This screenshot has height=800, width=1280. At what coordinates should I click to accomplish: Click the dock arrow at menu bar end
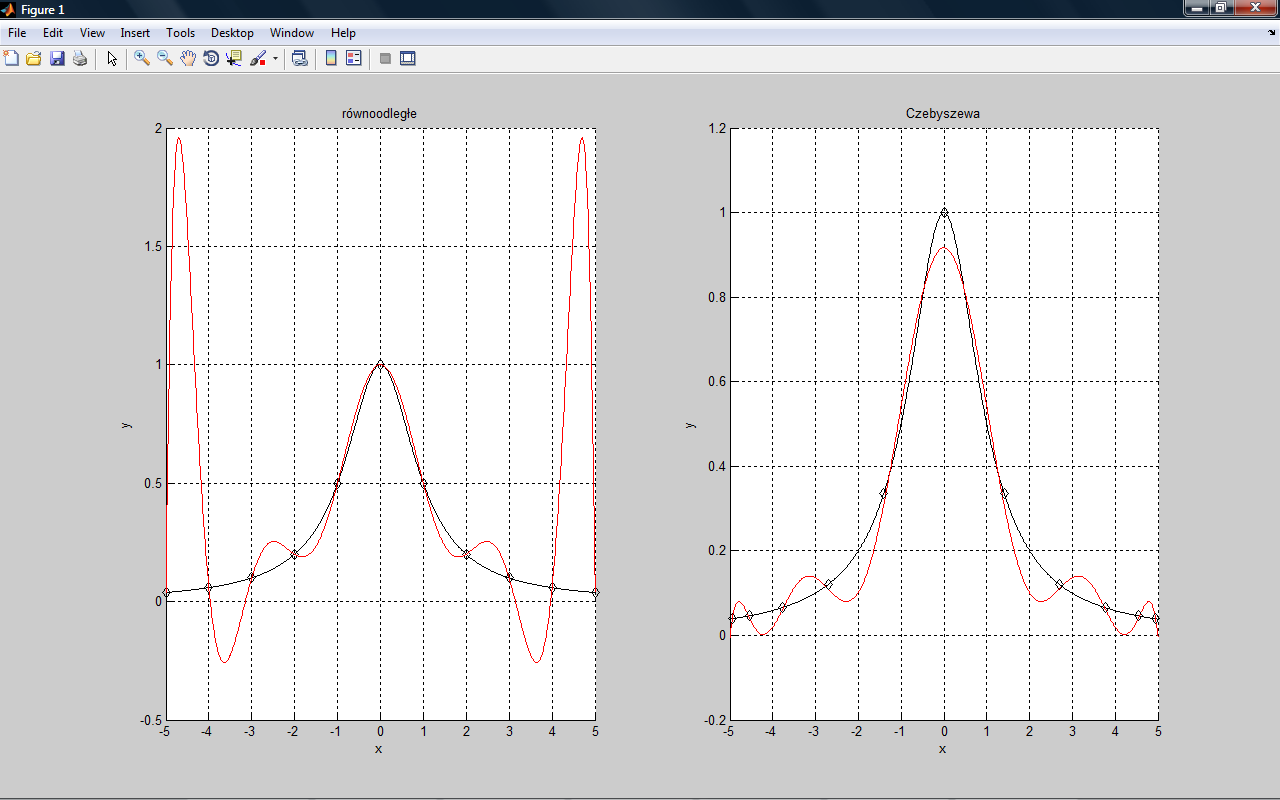(1272, 33)
